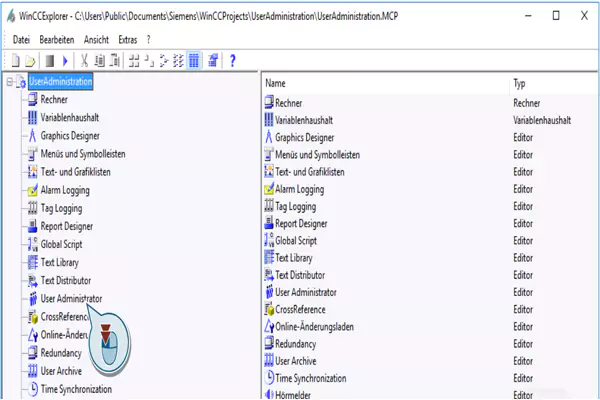
Task: Click Report Designer icon in right list
Action: (x=269, y=223)
